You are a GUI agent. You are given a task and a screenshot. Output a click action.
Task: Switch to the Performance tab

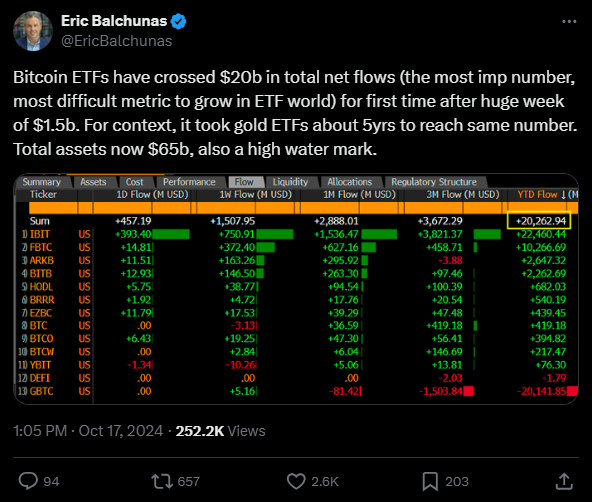pyautogui.click(x=189, y=182)
